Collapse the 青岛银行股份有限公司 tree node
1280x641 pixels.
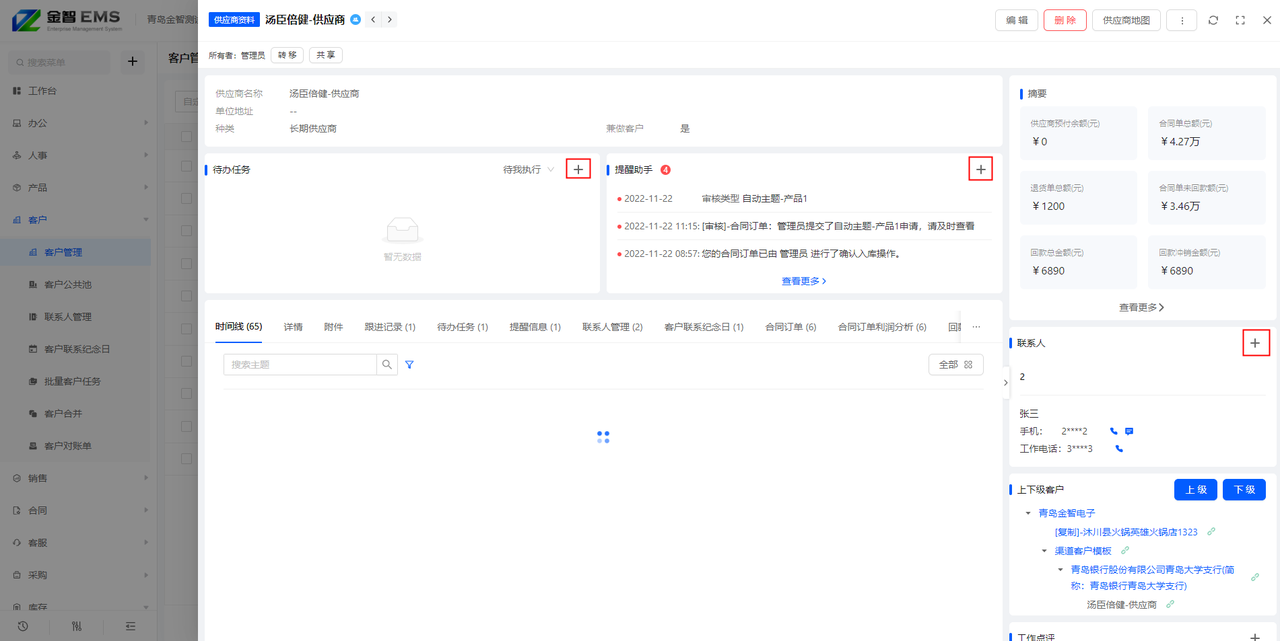[x=1061, y=570]
